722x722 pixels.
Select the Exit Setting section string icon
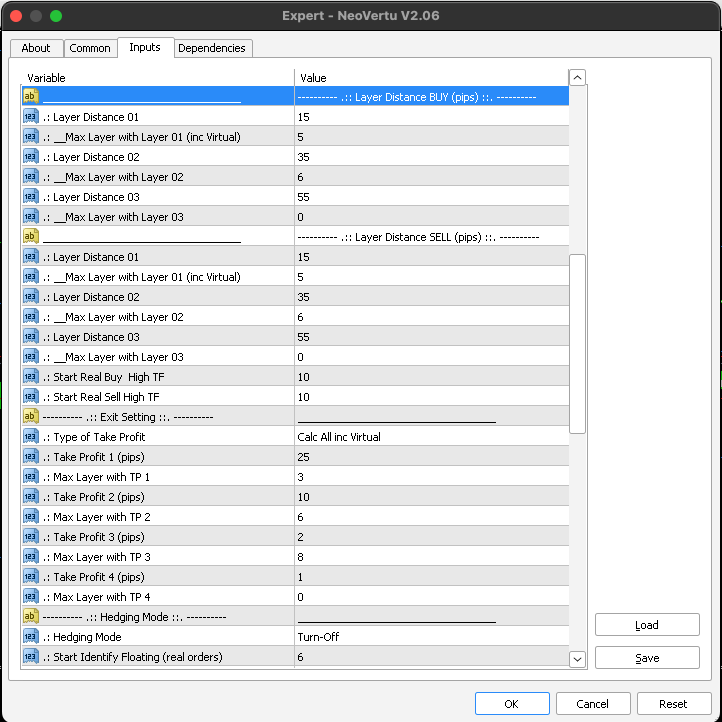(x=30, y=417)
